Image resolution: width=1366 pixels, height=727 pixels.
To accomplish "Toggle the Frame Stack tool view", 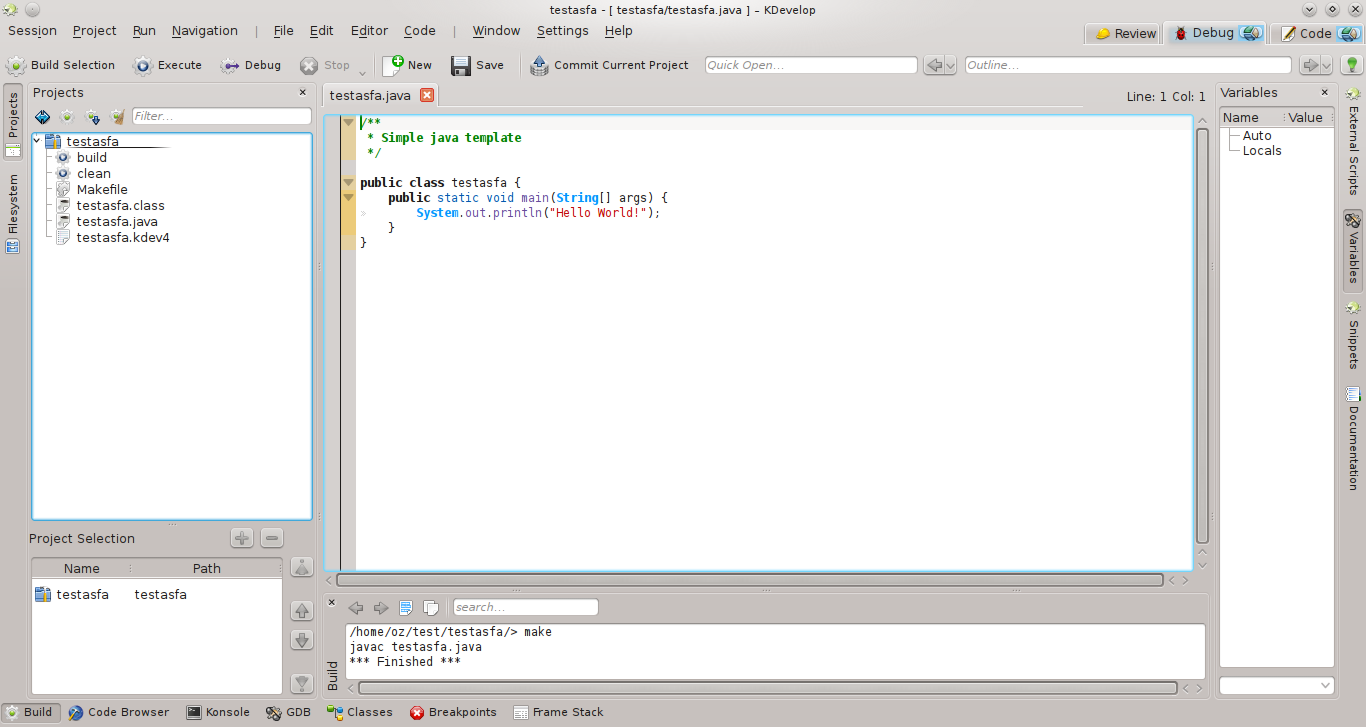I will (x=559, y=712).
